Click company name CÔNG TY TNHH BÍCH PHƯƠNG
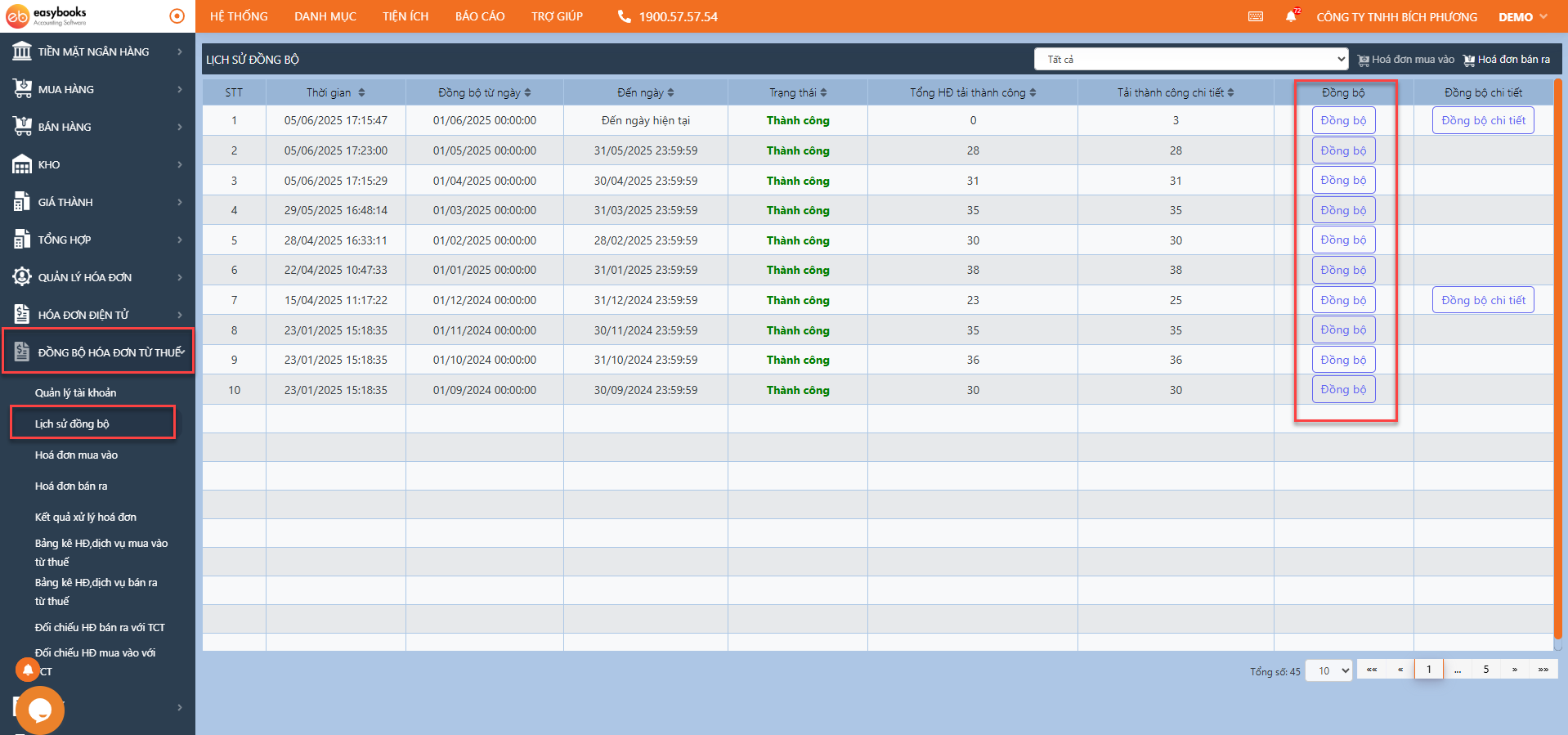Viewport: 1568px width, 735px height. tap(1396, 16)
